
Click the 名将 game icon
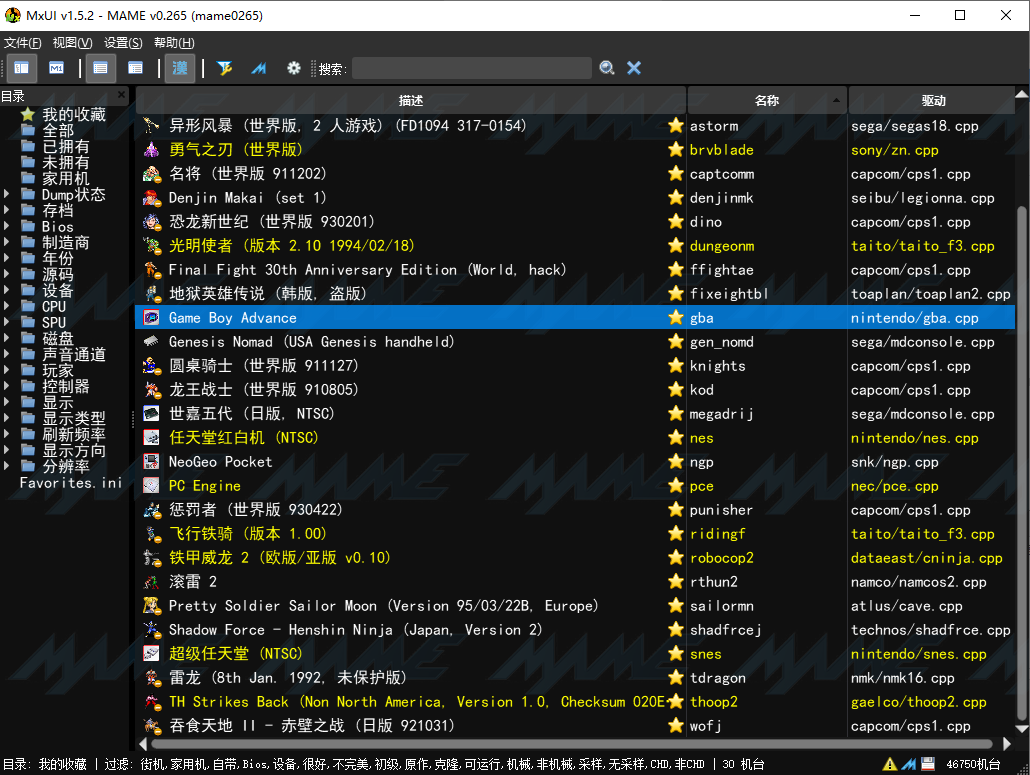tap(152, 174)
